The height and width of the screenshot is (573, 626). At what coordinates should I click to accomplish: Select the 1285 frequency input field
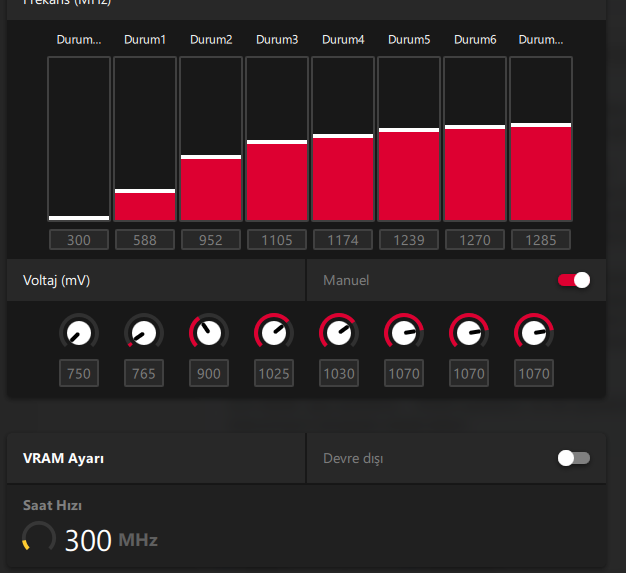(541, 240)
